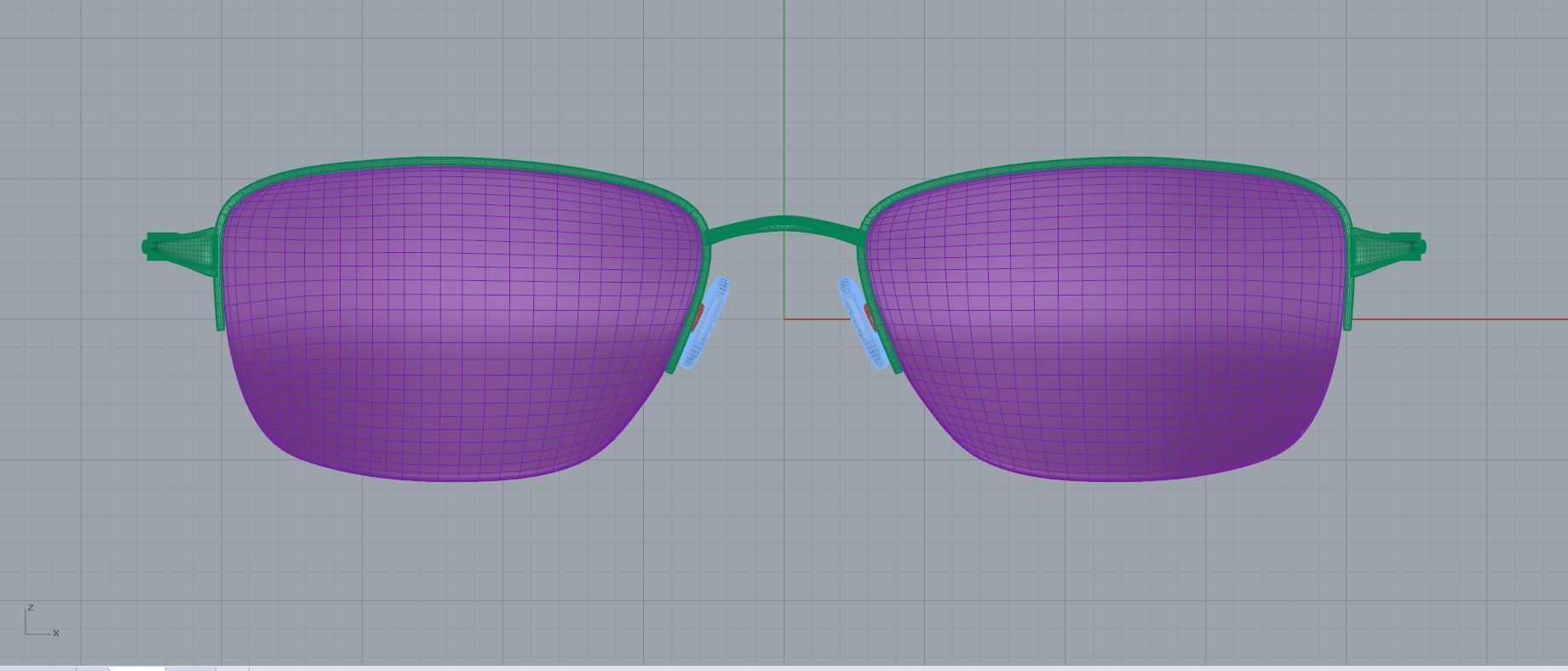1568x671 pixels.
Task: Select the left green temple hinge
Action: tap(181, 247)
